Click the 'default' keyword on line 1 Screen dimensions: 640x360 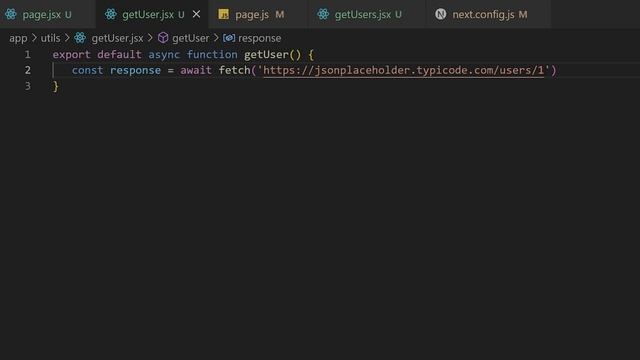point(119,55)
